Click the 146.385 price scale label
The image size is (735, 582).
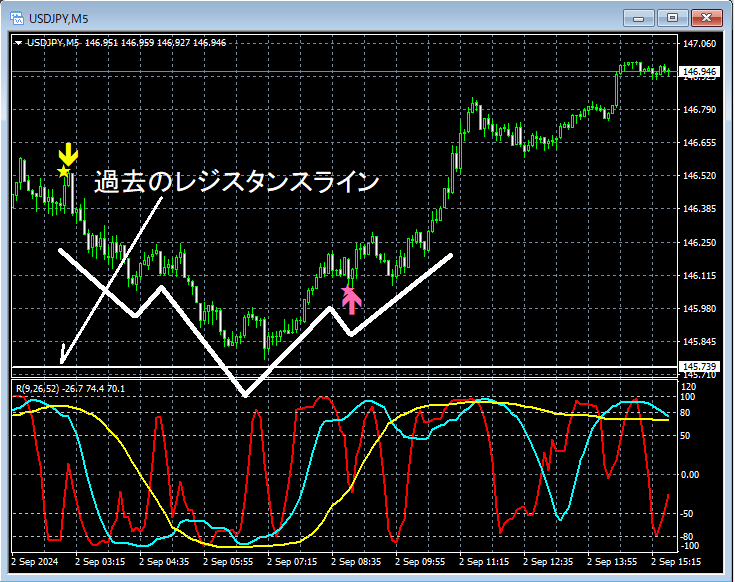[x=699, y=209]
